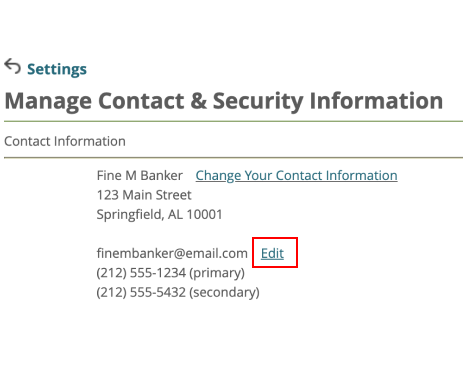This screenshot has height=373, width=466.
Task: Click the primary phone number (212) 555-1234
Action: 141,273
